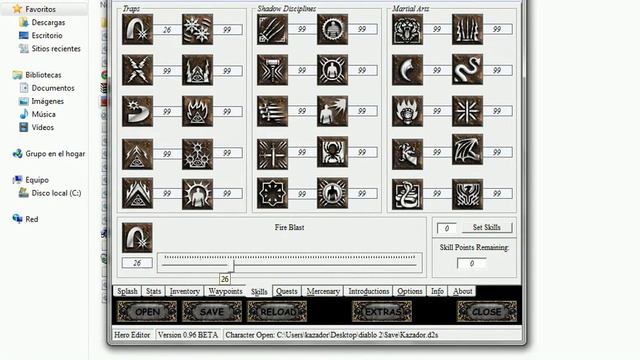
Task: Switch to the Options tab
Action: 410,291
